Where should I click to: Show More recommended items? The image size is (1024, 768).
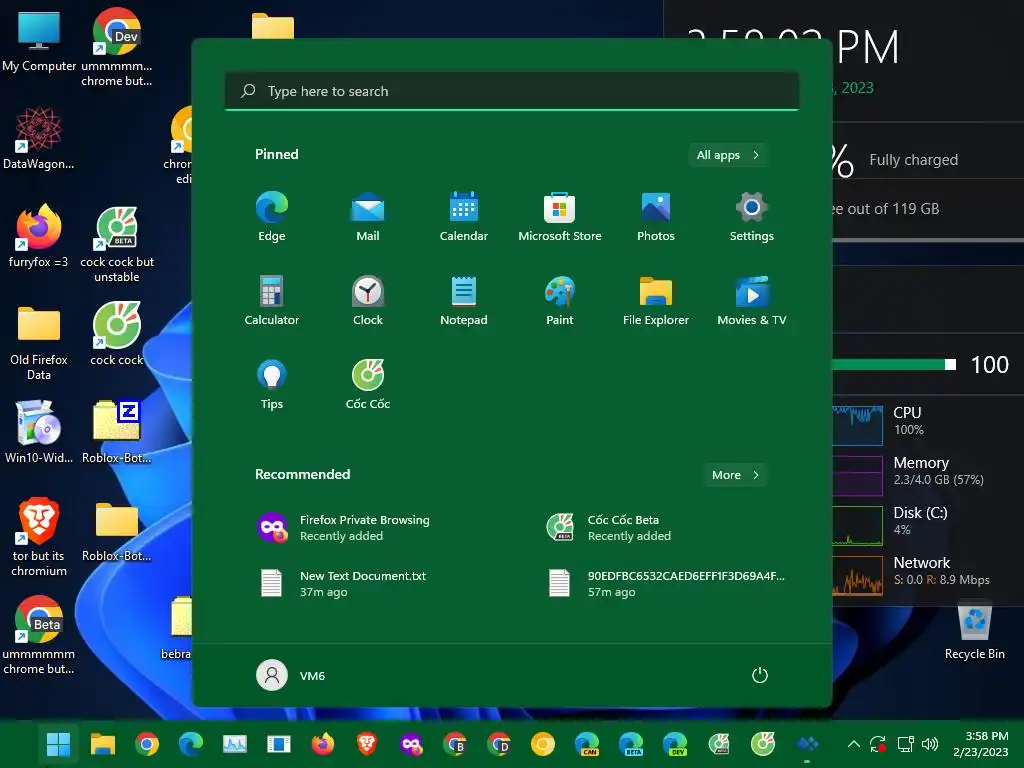[x=735, y=475]
